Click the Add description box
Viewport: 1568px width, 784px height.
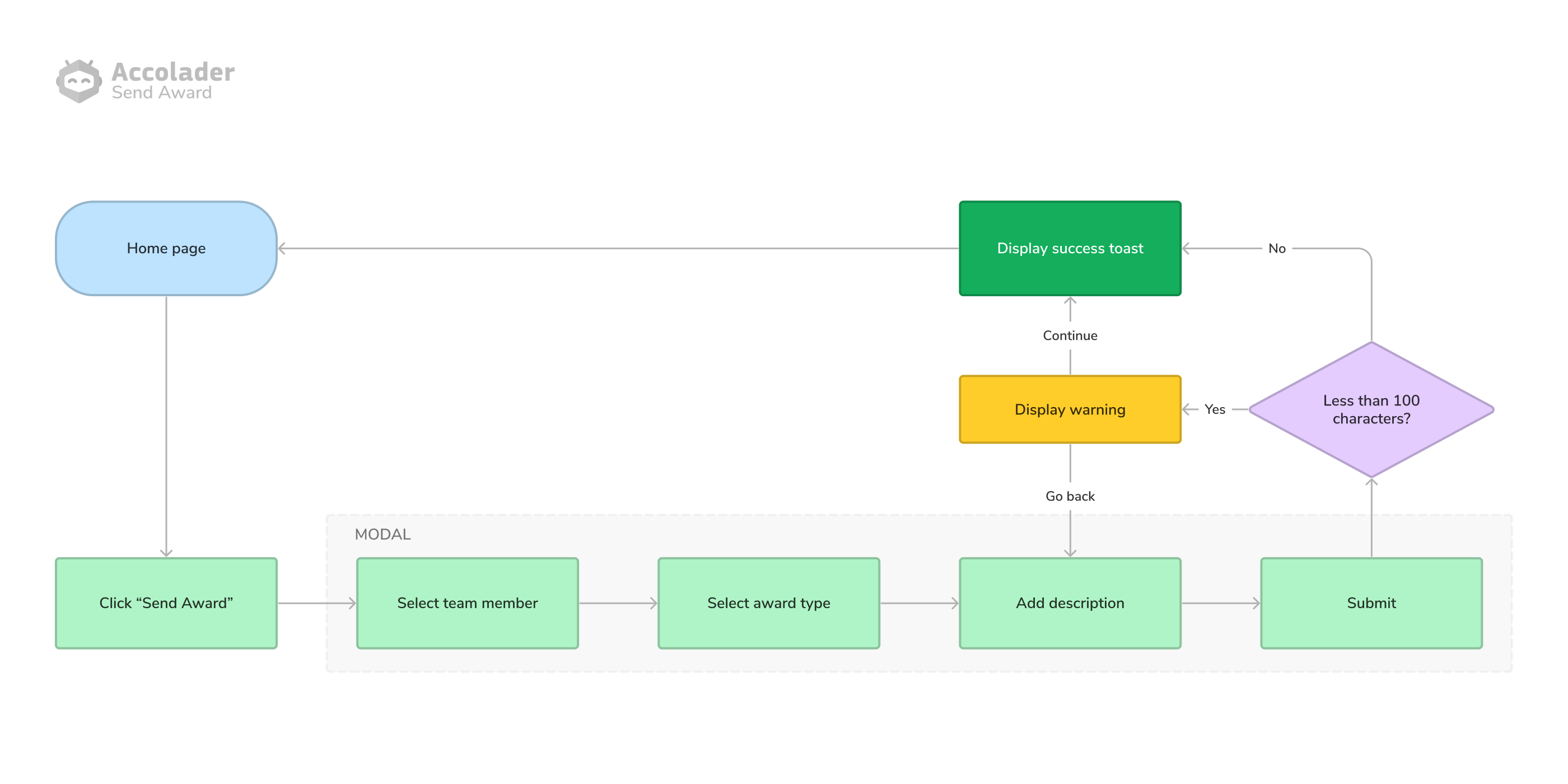[x=1070, y=603]
